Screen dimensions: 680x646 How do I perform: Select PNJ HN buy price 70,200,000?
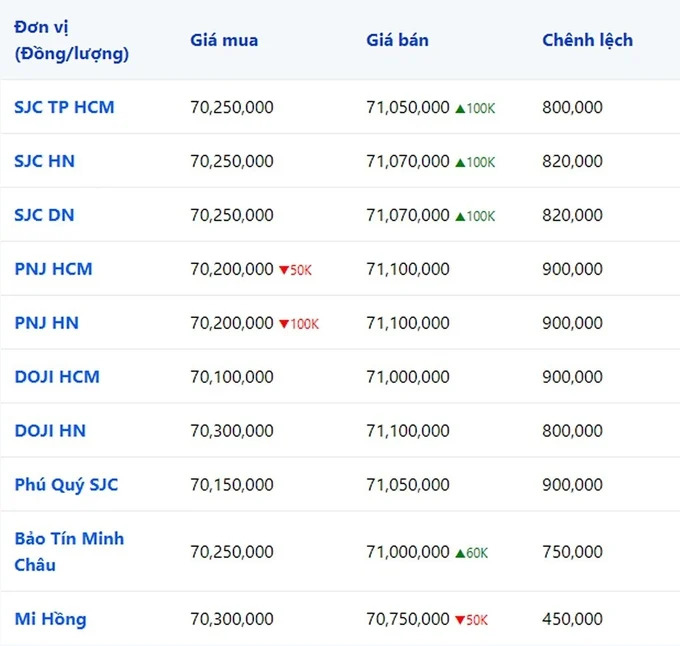click(x=232, y=323)
